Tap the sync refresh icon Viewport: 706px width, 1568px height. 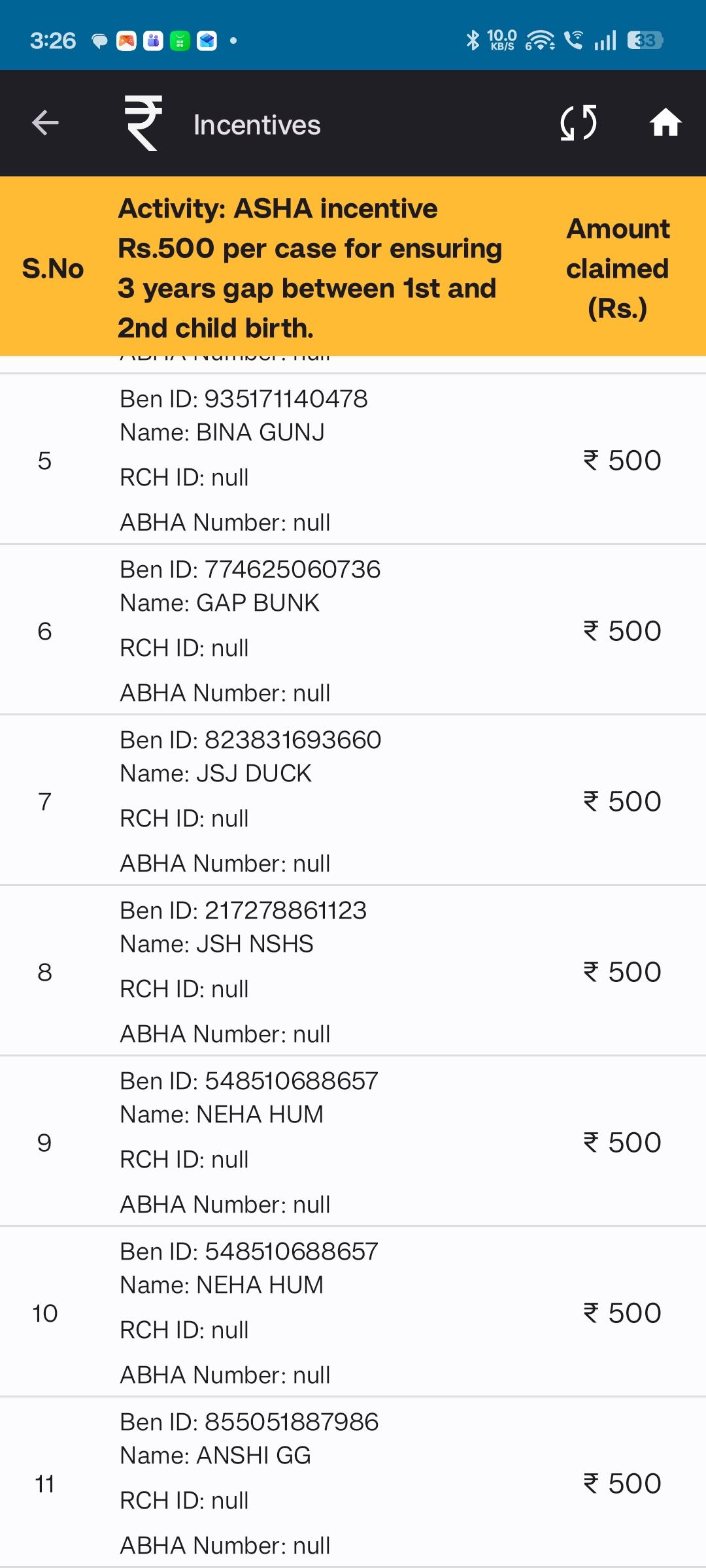click(579, 123)
